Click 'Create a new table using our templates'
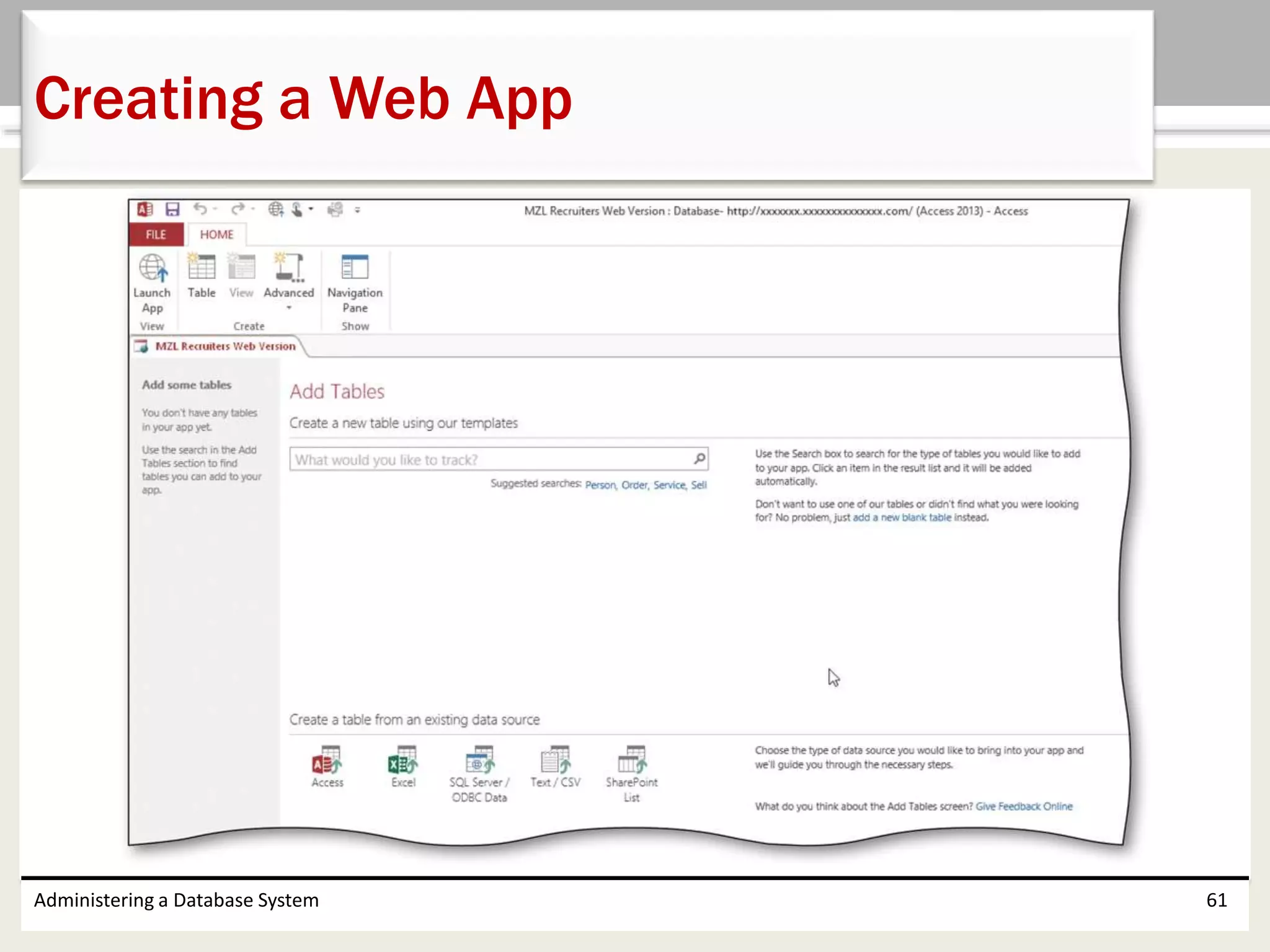Viewport: 1270px width, 952px height. 404,423
